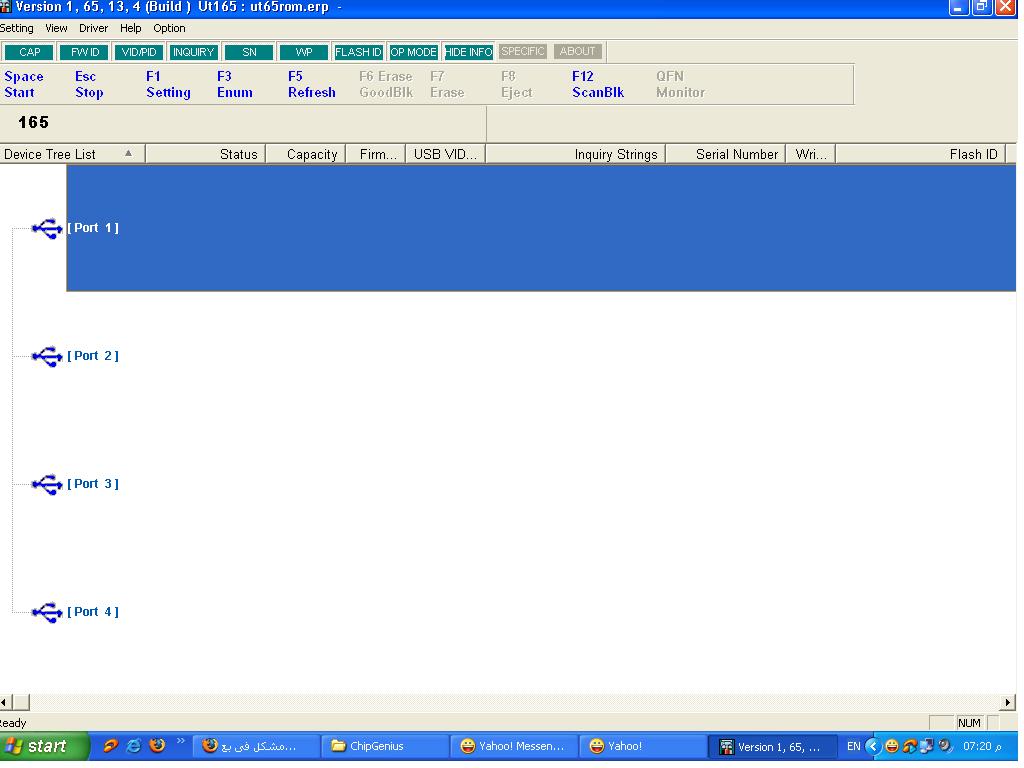Switch to the Firefox taskbar window
This screenshot has height=768, width=1024.
[256, 746]
